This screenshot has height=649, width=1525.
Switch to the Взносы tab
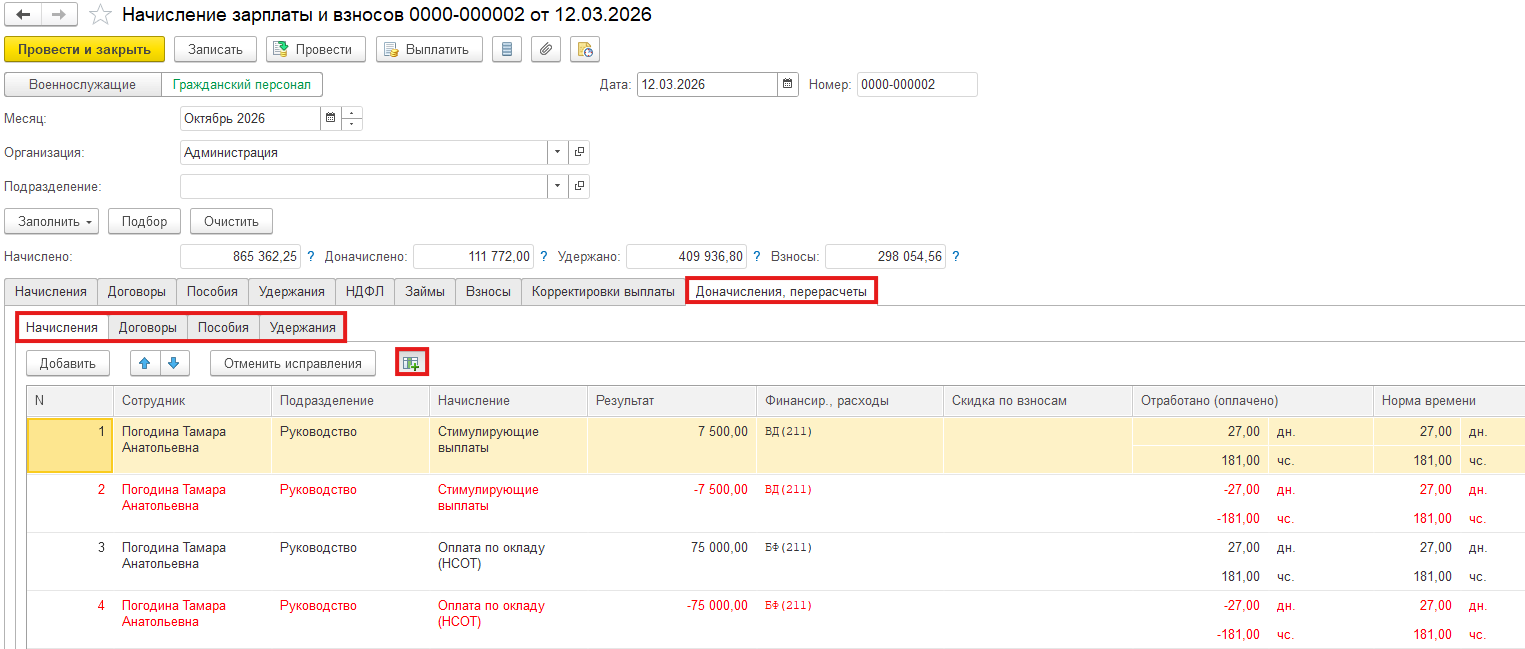(x=489, y=292)
